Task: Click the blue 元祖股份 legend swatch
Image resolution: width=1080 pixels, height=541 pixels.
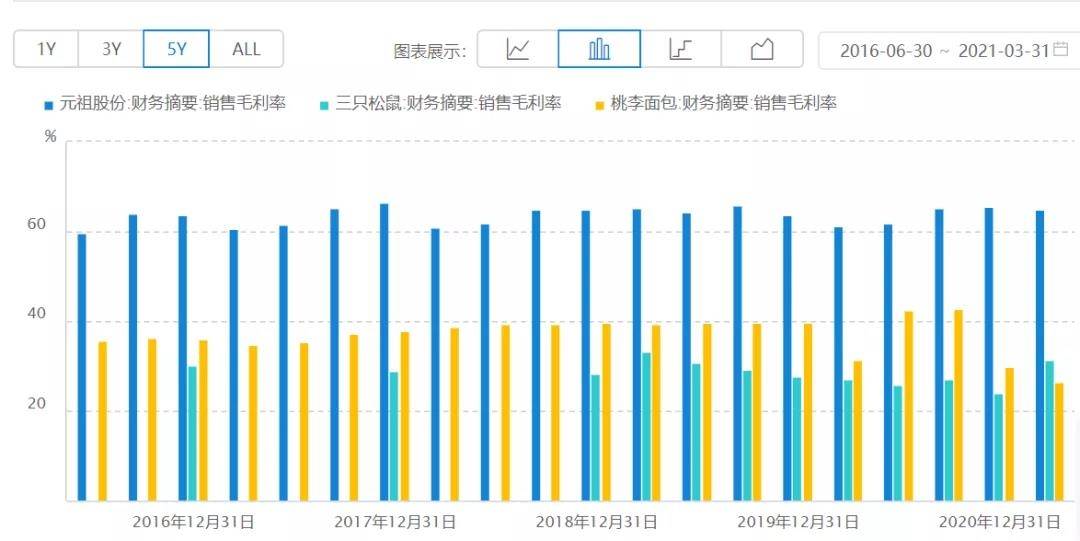Action: tap(48, 105)
